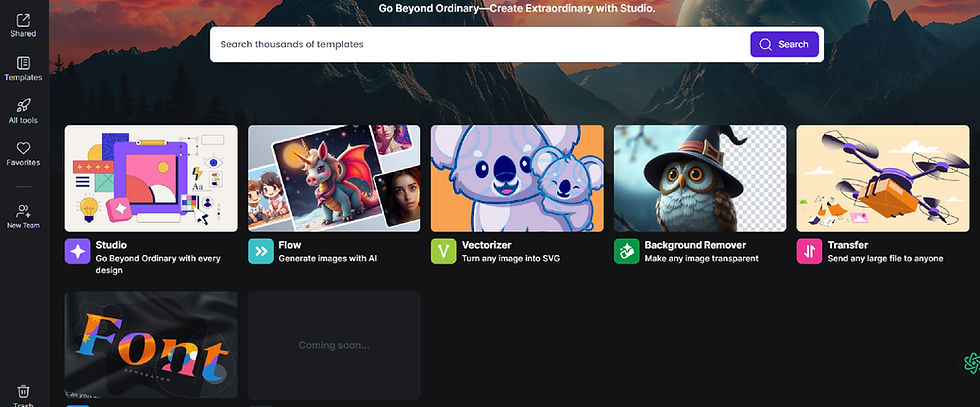
Task: Click 'Send any large file to anyone' text
Action: (x=886, y=258)
